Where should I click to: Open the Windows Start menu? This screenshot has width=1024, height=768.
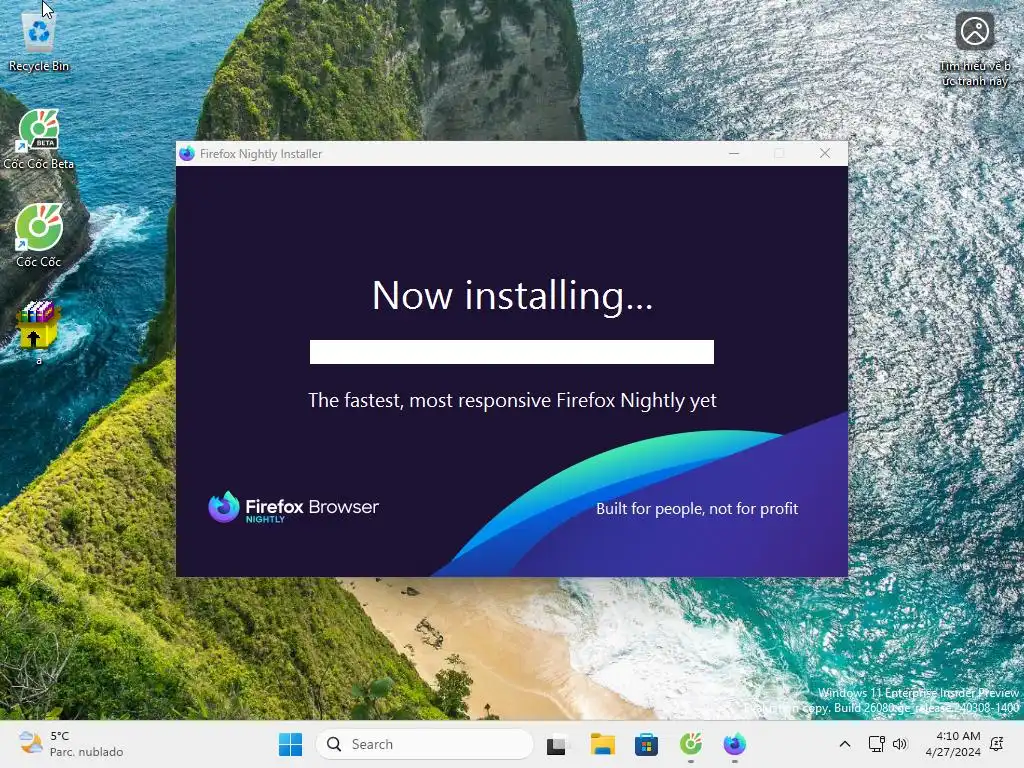[x=291, y=744]
